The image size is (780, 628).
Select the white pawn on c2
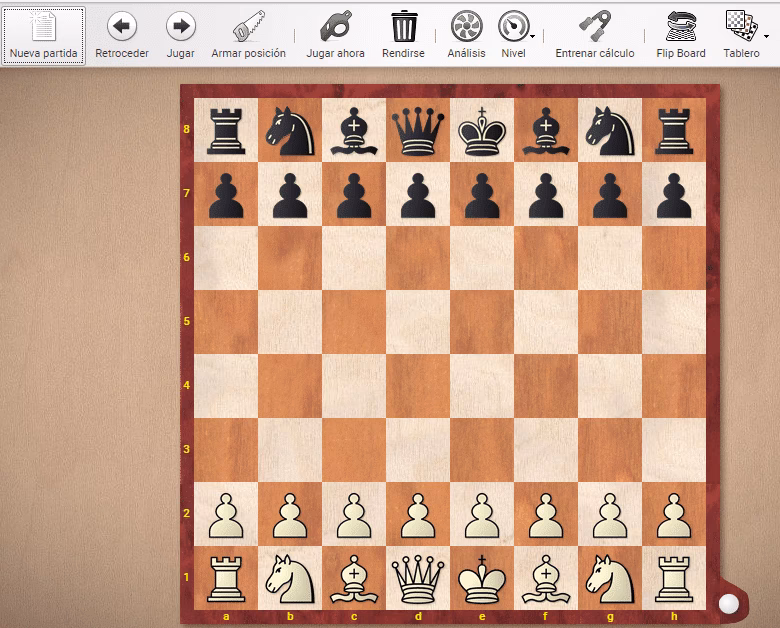click(x=354, y=515)
